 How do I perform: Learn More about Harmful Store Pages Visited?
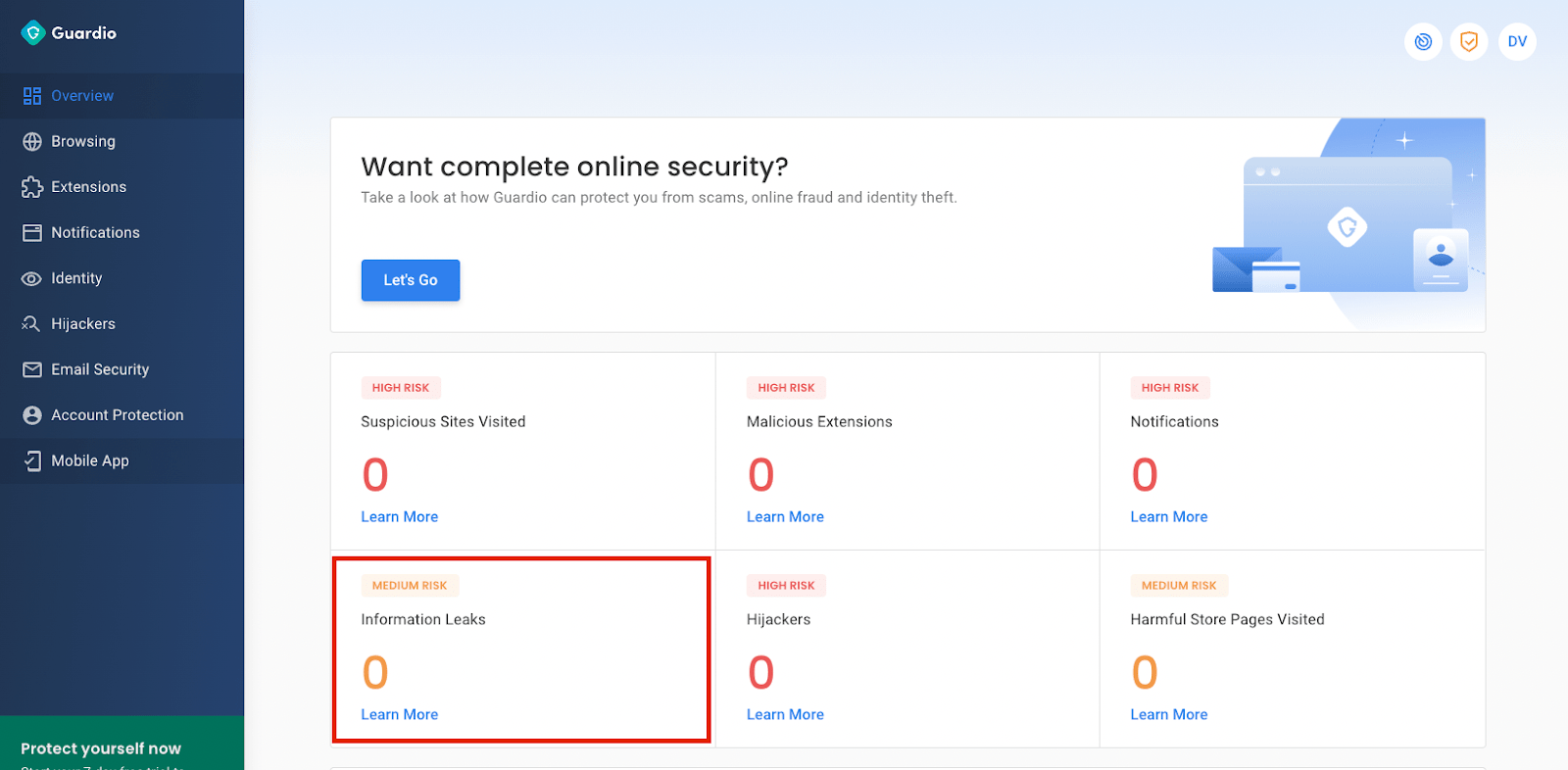point(1169,715)
